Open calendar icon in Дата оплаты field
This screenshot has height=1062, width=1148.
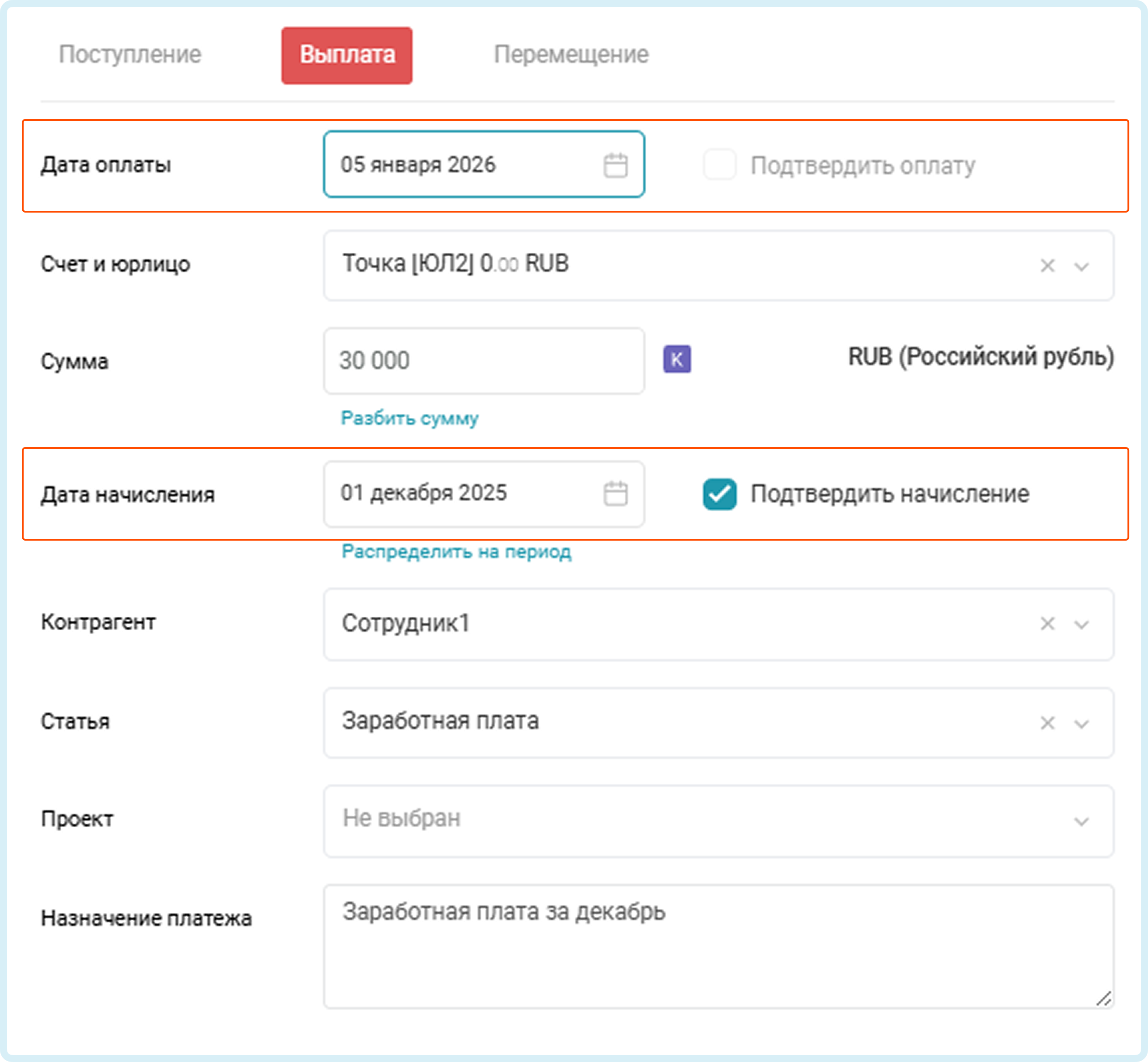pos(615,165)
